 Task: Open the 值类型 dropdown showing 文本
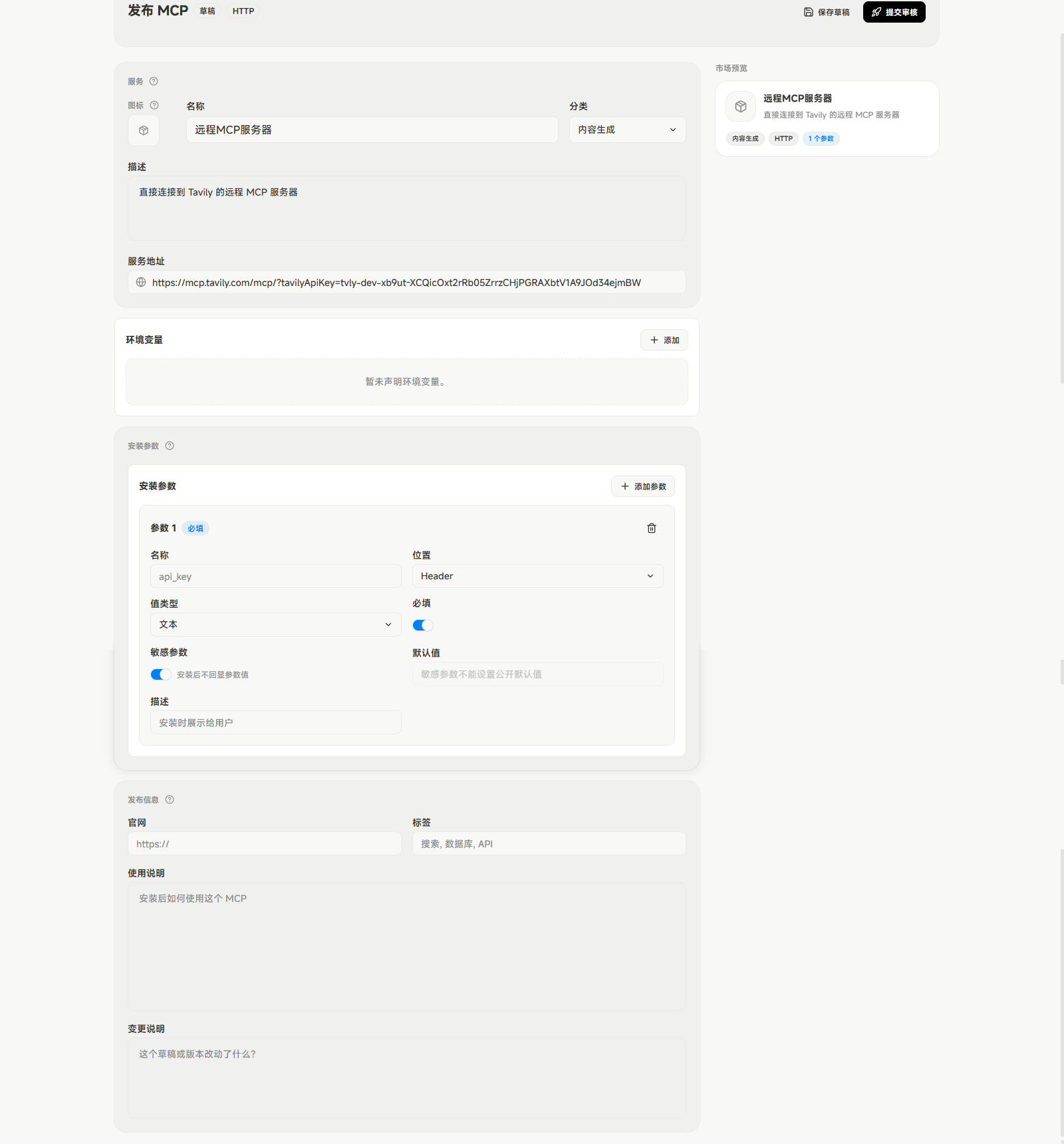point(275,625)
